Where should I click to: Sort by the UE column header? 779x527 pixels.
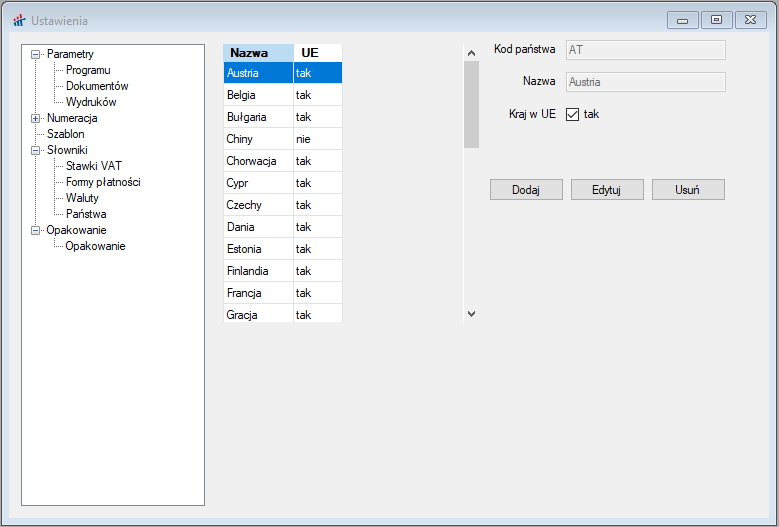click(318, 53)
